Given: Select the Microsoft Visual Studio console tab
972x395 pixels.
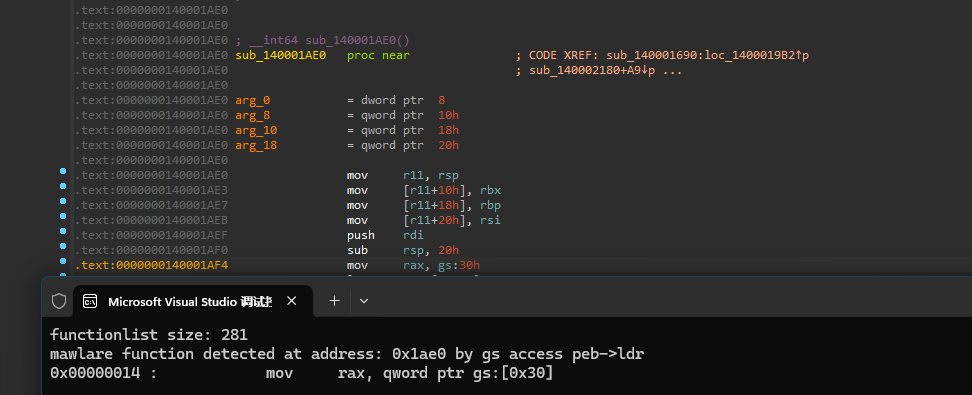Looking at the screenshot, I should (193, 301).
